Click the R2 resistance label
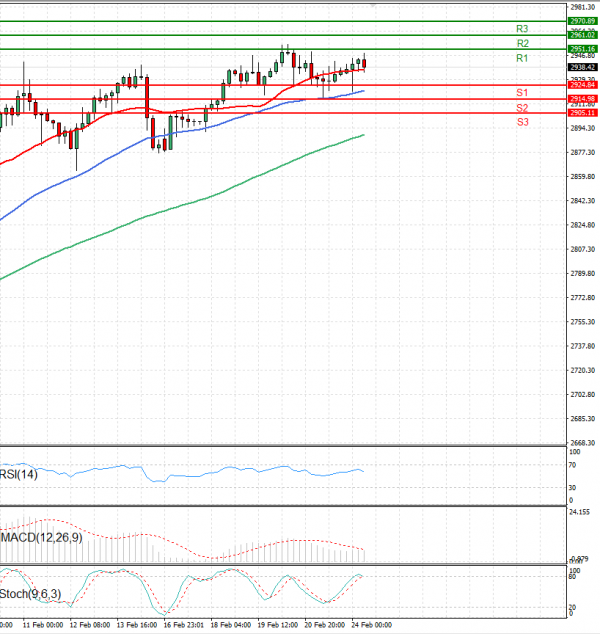Image resolution: width=600 pixels, height=634 pixels. click(x=522, y=43)
